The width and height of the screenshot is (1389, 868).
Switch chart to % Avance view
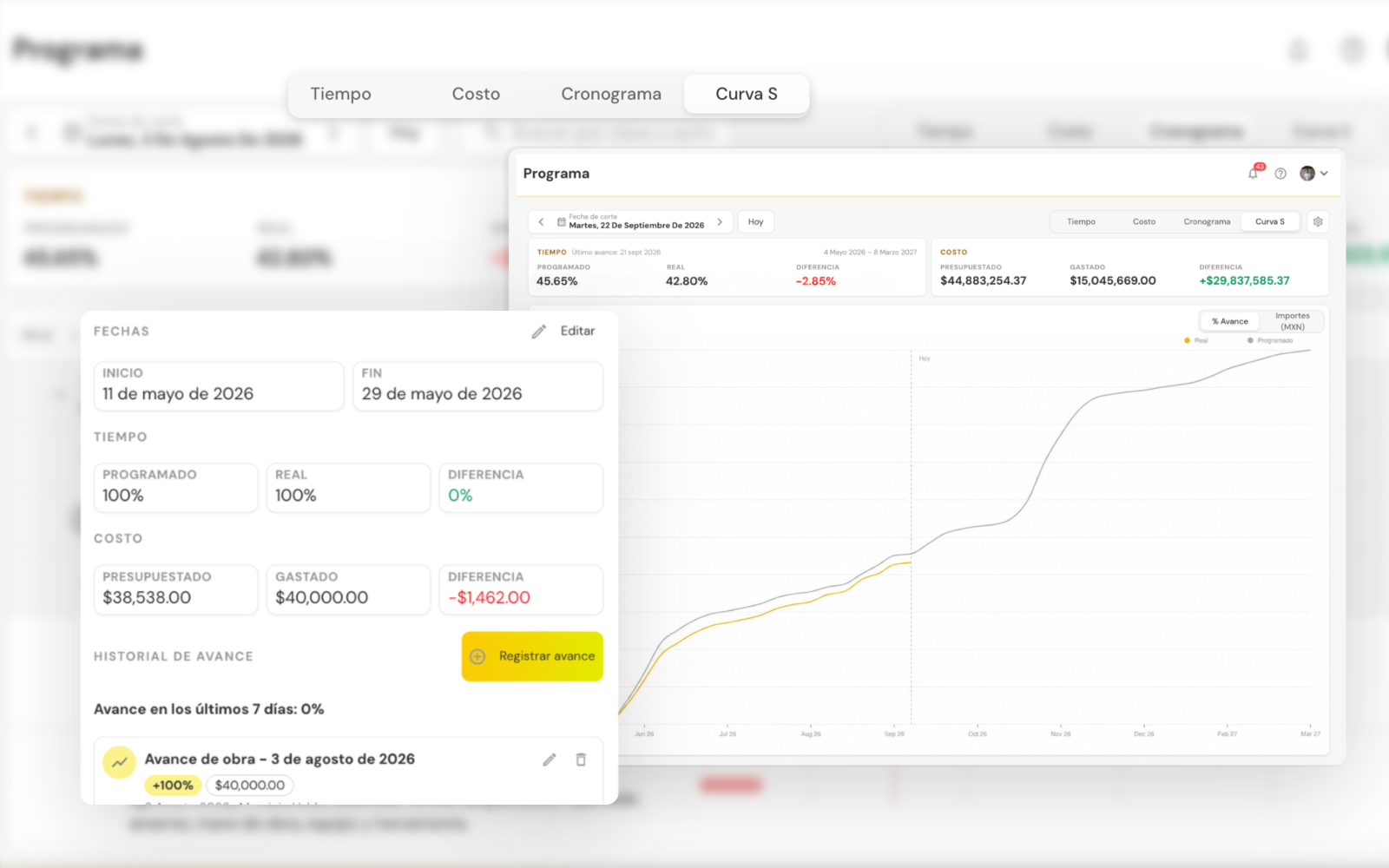[x=1230, y=321]
